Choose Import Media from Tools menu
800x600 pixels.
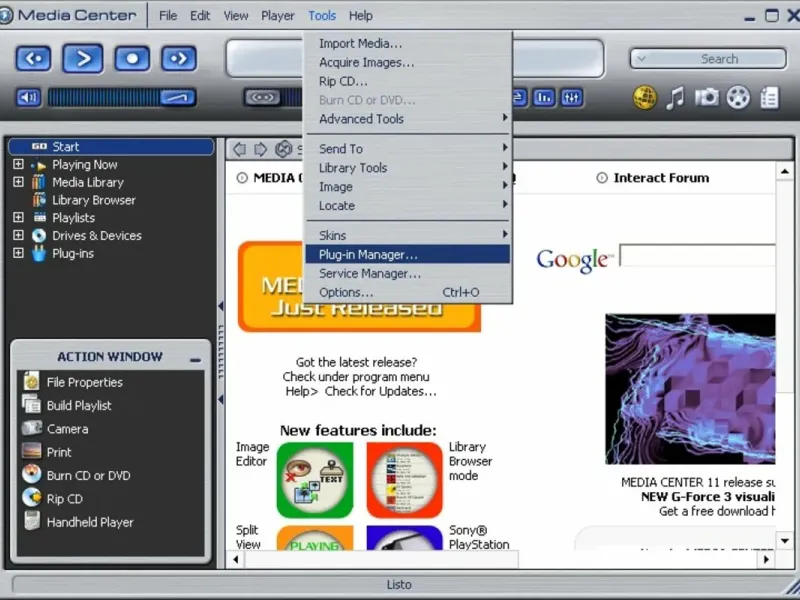408,43
